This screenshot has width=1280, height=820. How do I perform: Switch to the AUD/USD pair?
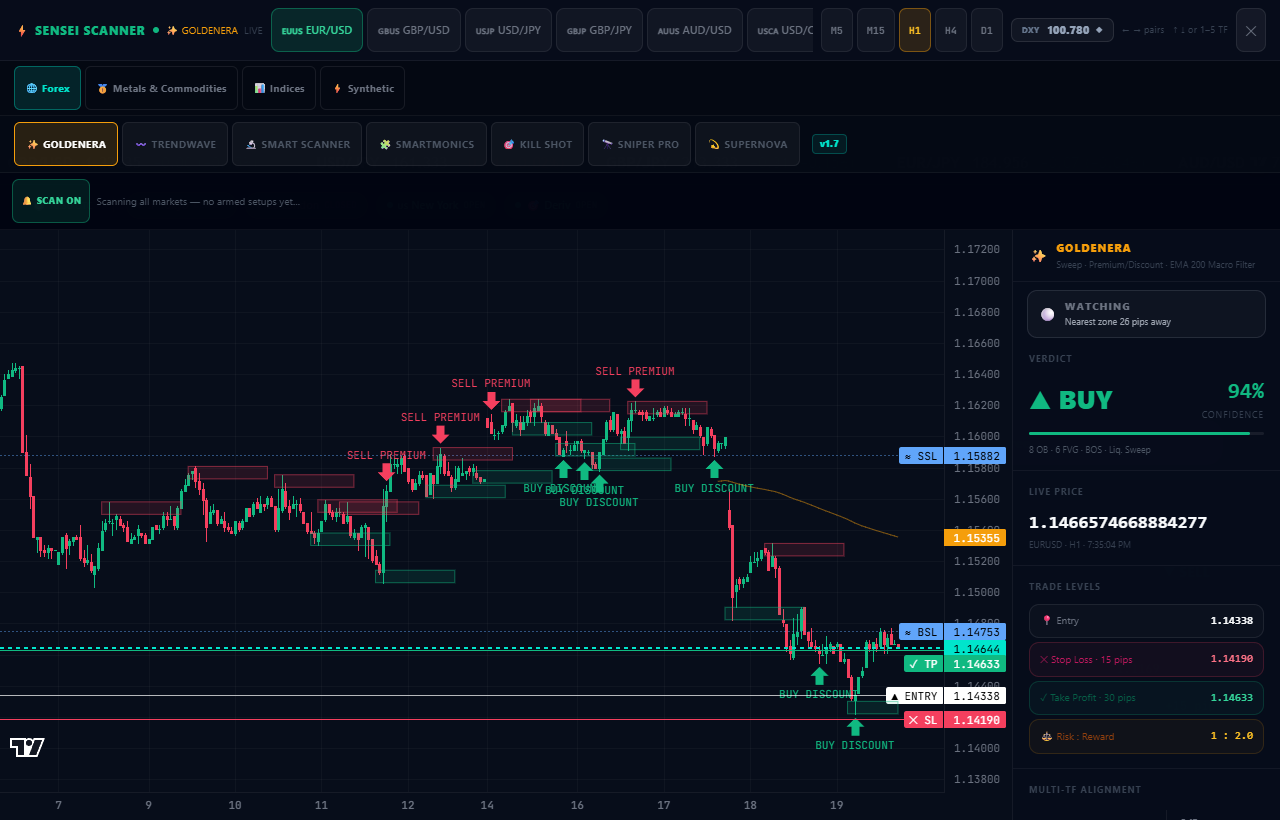(x=695, y=30)
